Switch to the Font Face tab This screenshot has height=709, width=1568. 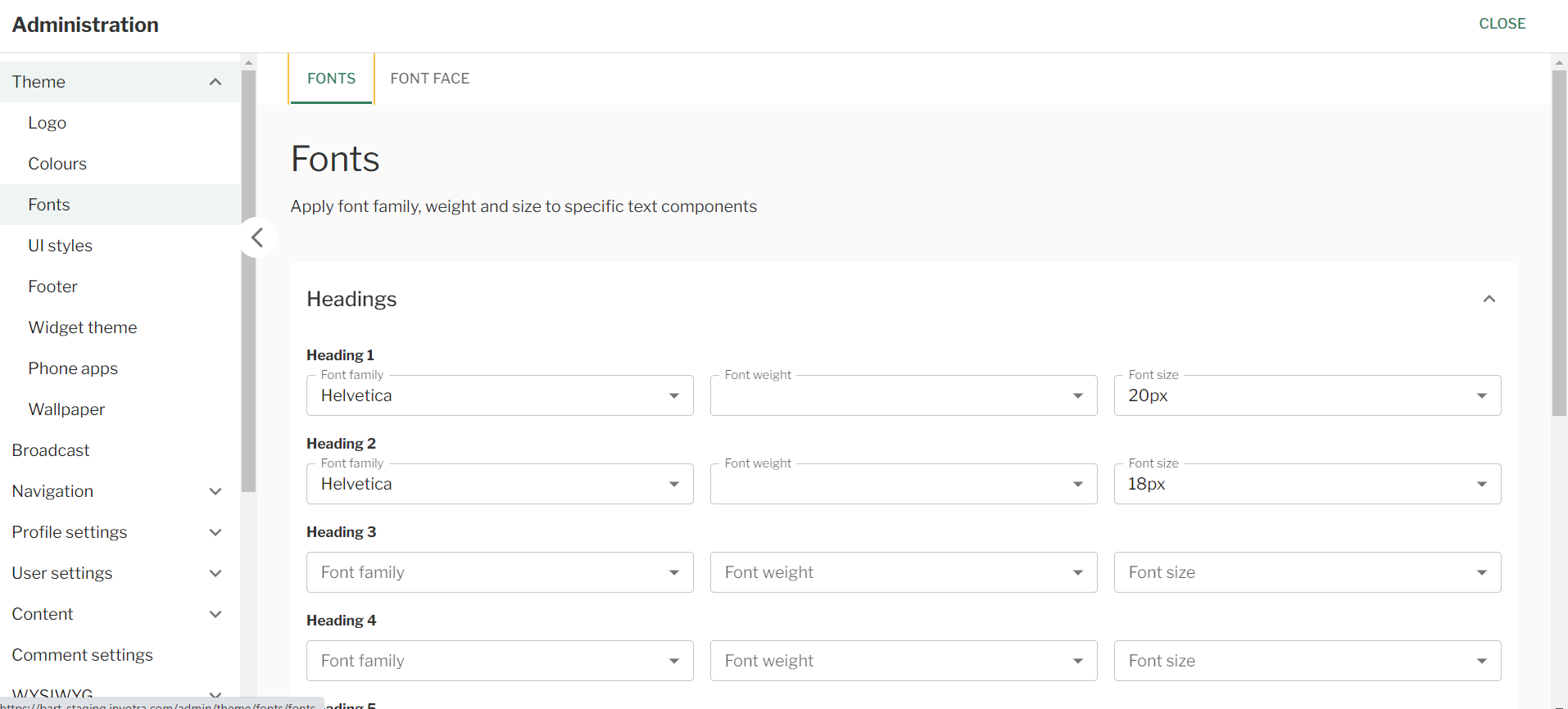tap(429, 79)
